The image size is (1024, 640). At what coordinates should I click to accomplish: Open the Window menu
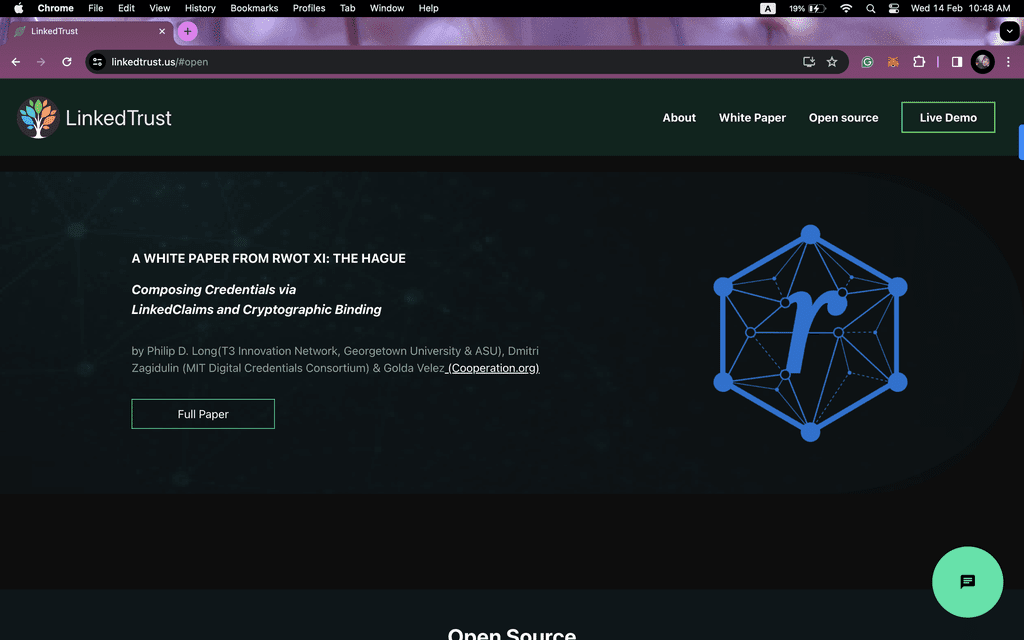point(387,8)
